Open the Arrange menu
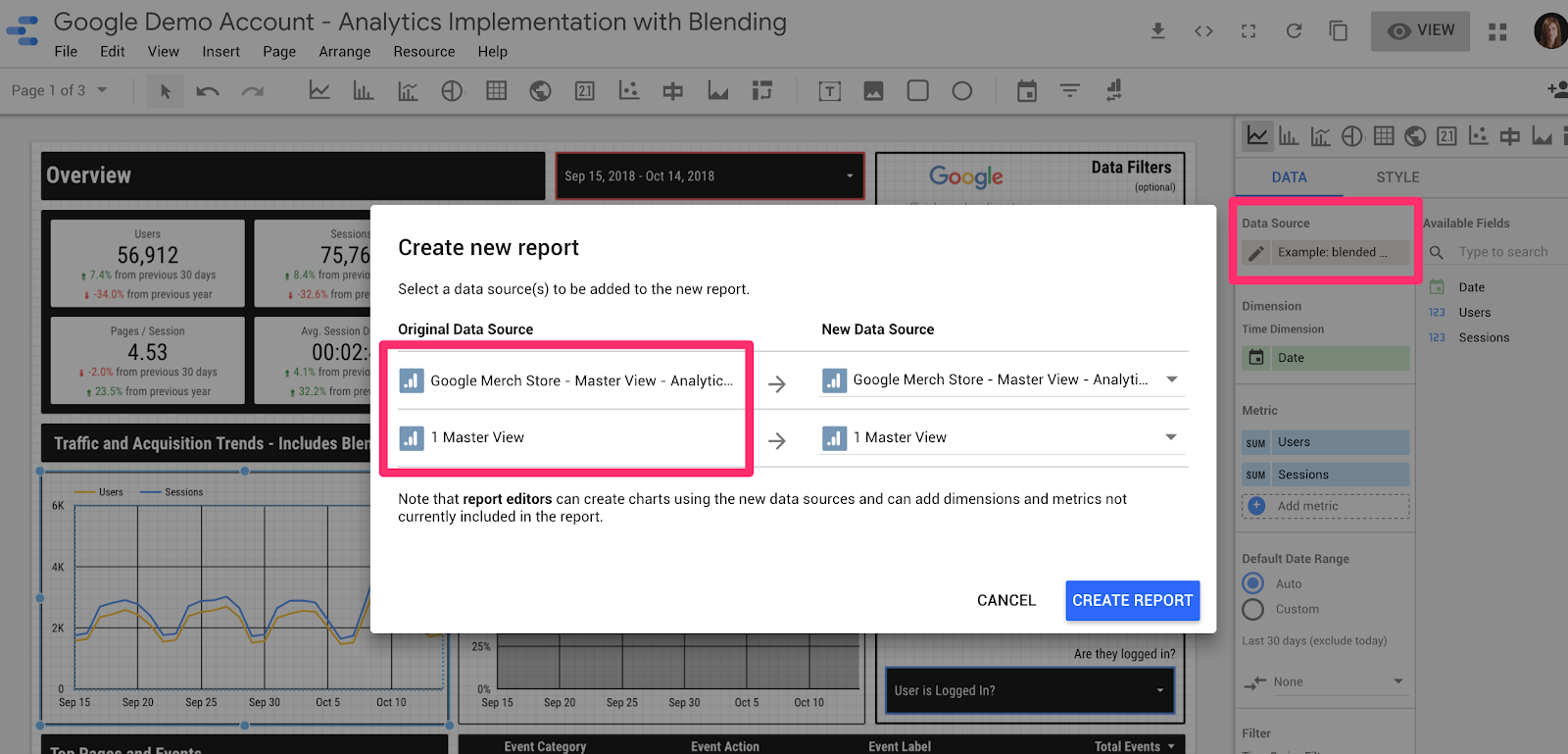 [x=345, y=52]
